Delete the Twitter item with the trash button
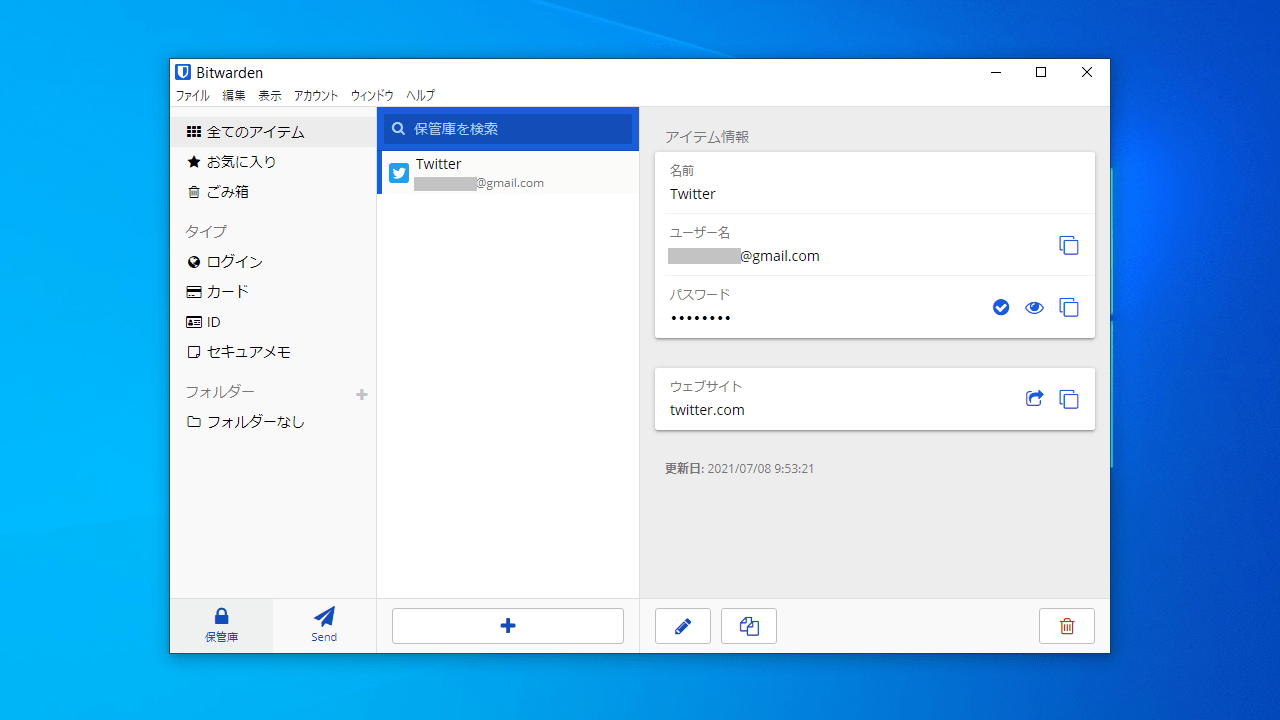1280x720 pixels. [x=1067, y=626]
